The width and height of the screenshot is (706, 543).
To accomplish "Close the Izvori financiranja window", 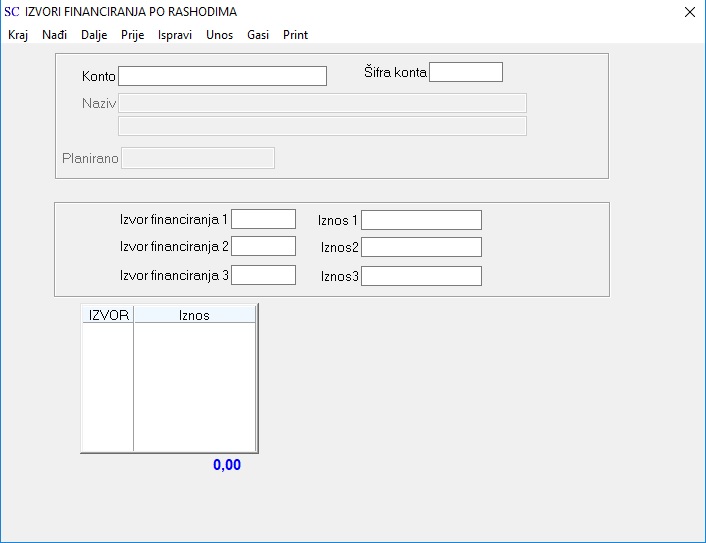I will (690, 12).
